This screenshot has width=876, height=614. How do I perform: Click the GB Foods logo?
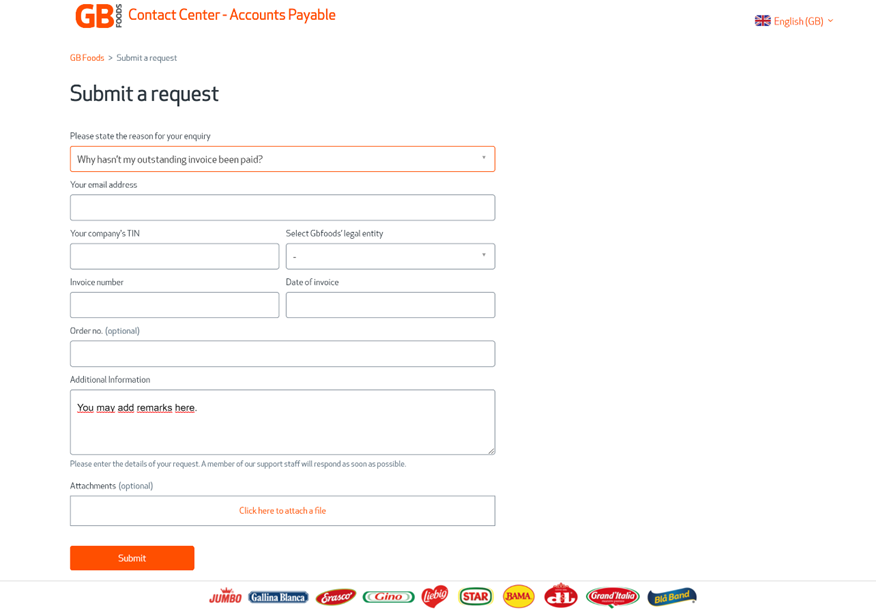tap(99, 16)
